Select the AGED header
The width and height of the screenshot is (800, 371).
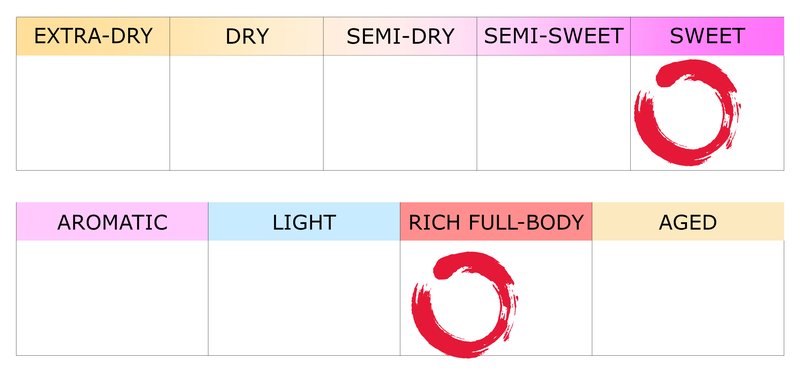point(688,221)
